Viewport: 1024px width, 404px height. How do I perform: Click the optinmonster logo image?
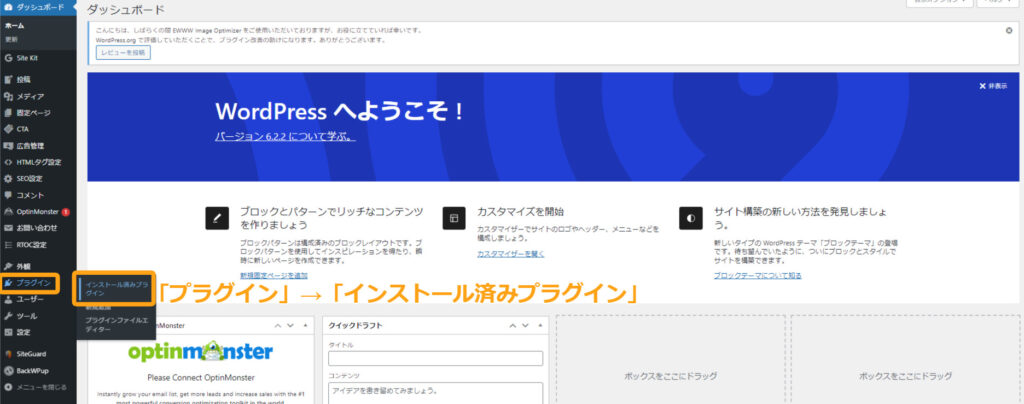point(200,352)
